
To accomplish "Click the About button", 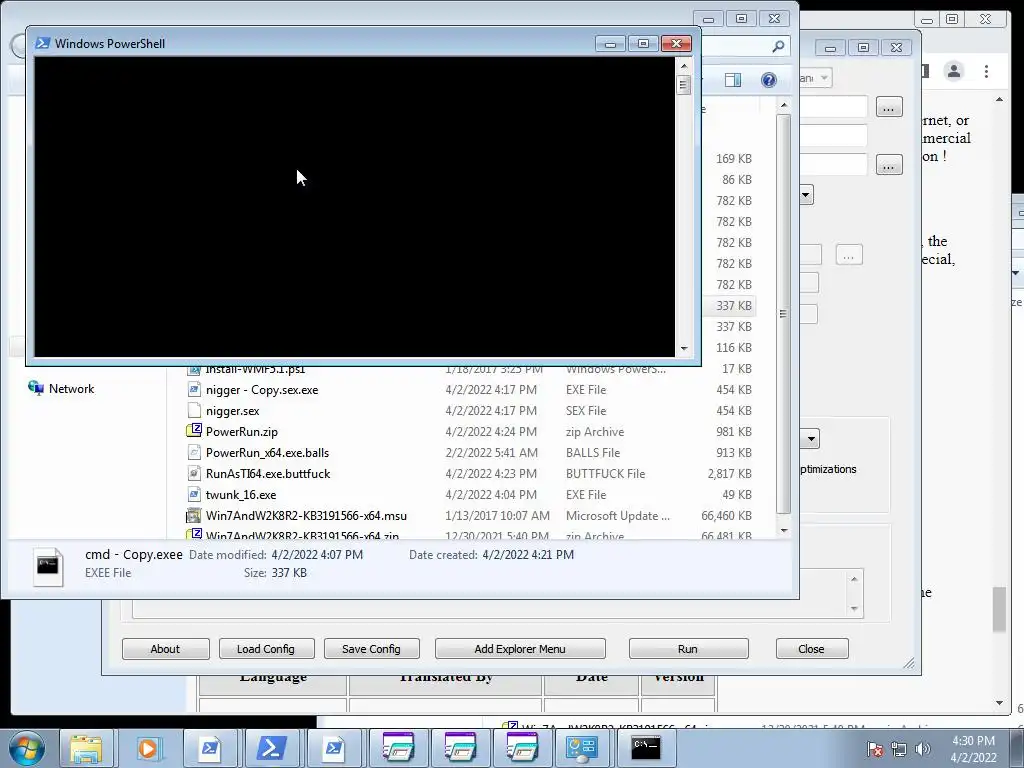I will click(x=165, y=649).
